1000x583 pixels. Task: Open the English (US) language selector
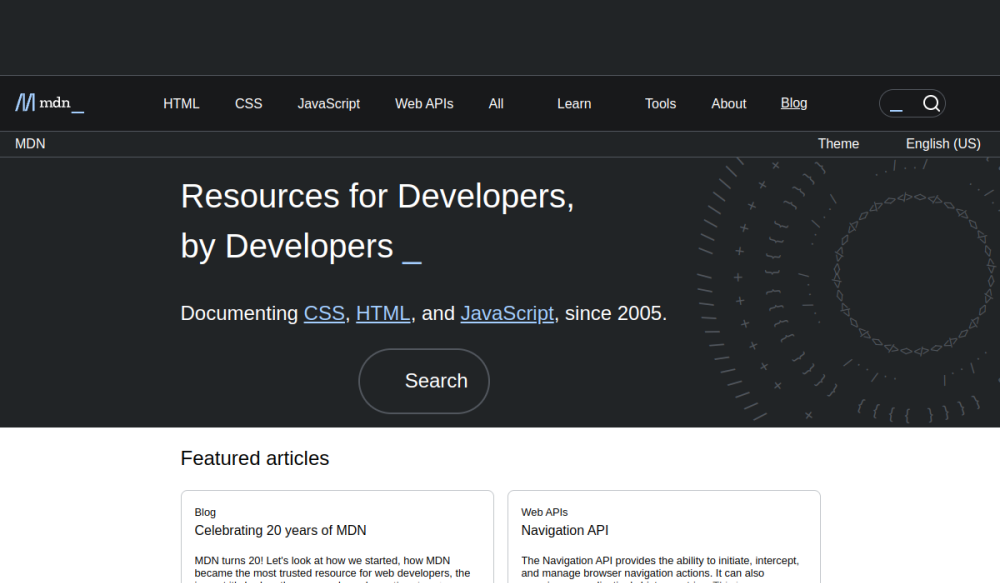tap(943, 144)
